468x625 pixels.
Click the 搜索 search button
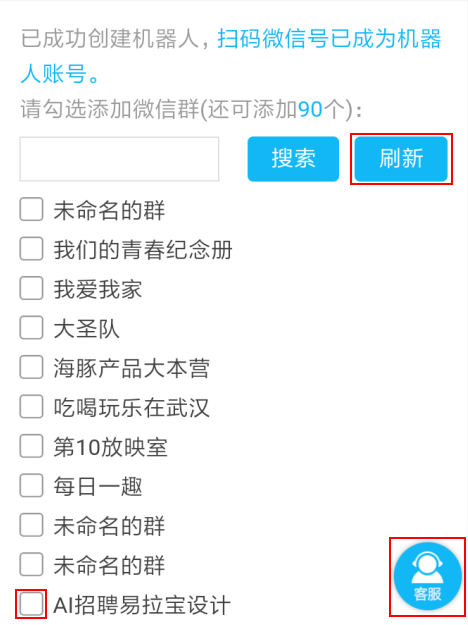point(293,159)
